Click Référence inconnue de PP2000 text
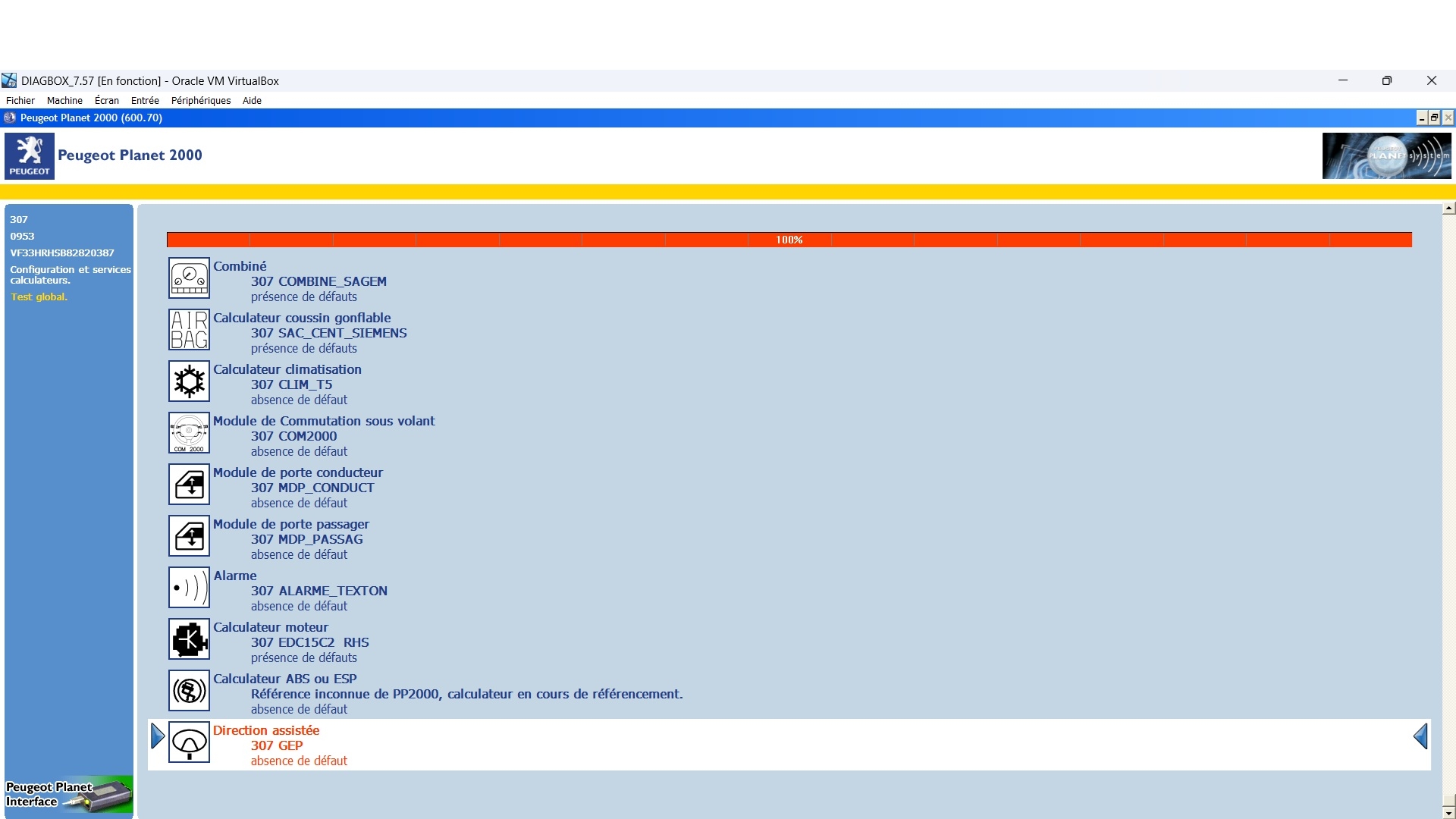Screen dimensions: 1456x819 [467, 694]
